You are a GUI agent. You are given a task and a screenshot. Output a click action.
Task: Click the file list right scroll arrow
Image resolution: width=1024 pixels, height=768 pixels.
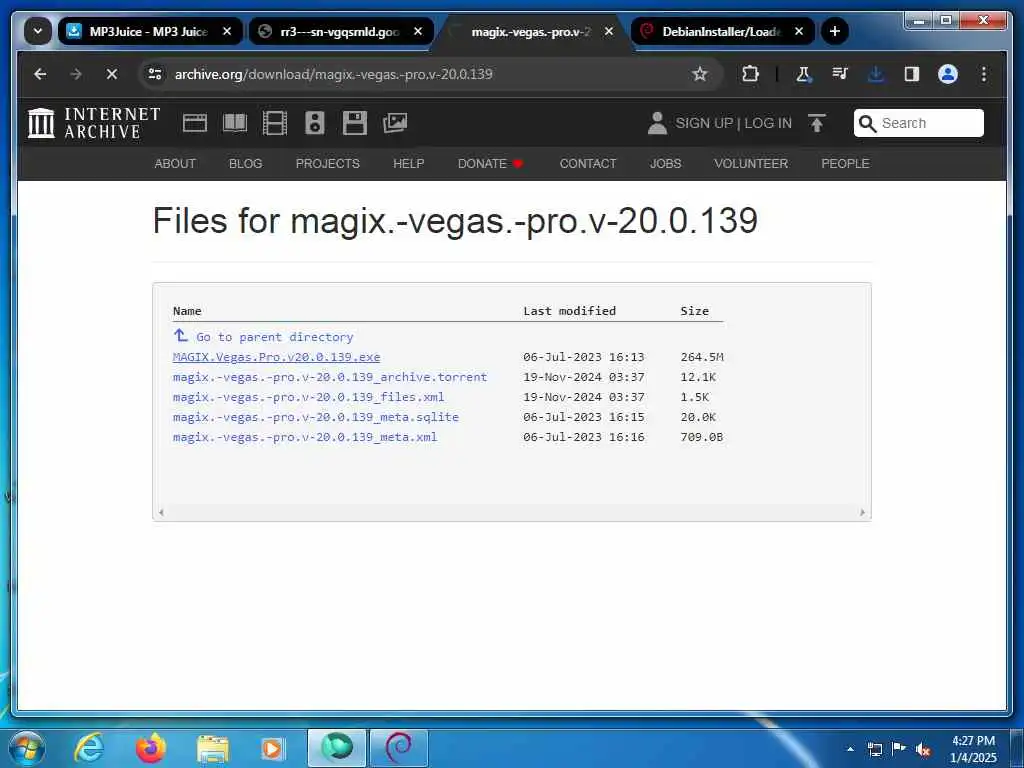862,513
